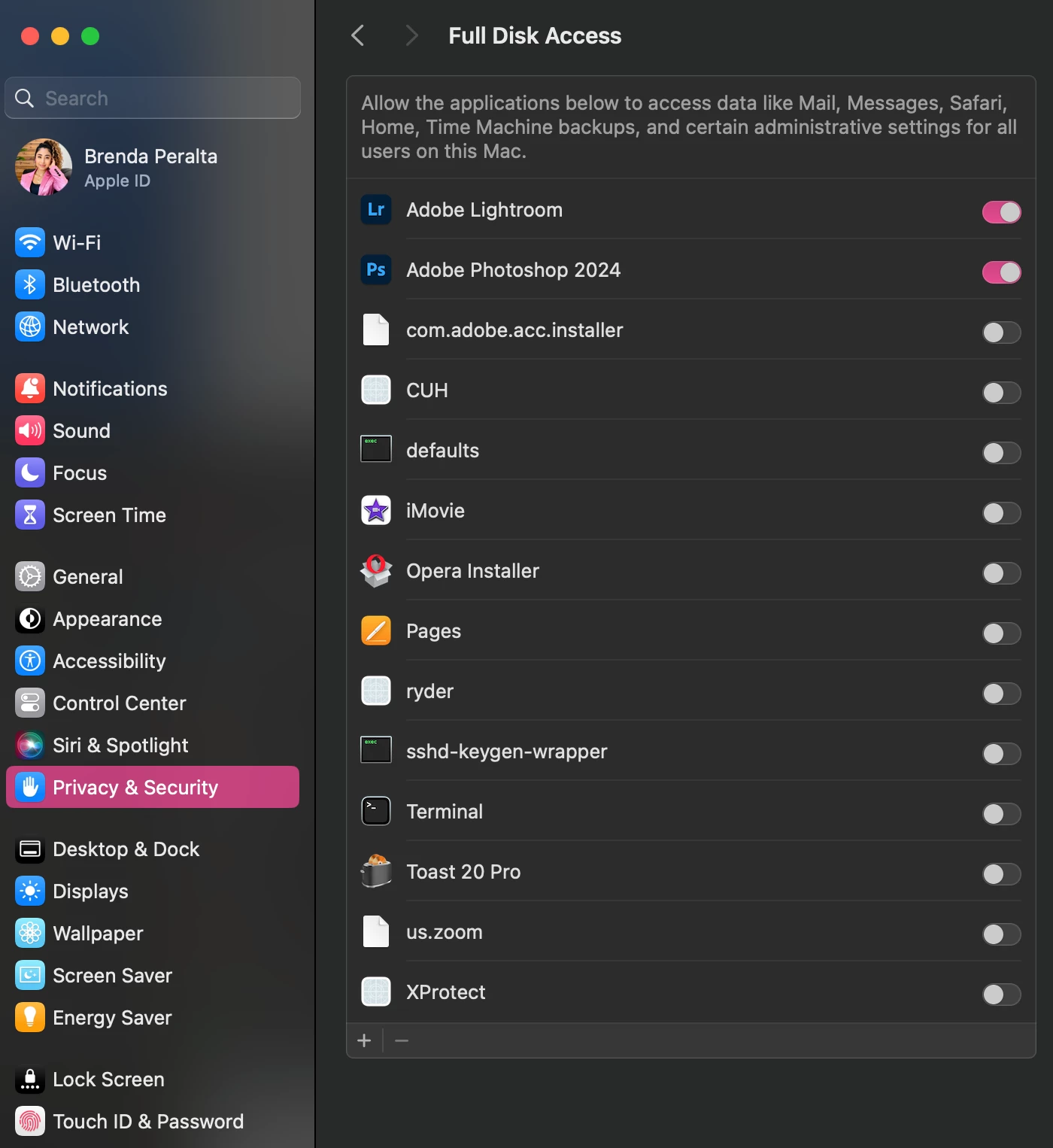Viewport: 1053px width, 1148px height.
Task: Click the Siri & Spotlight icon
Action: click(x=30, y=745)
